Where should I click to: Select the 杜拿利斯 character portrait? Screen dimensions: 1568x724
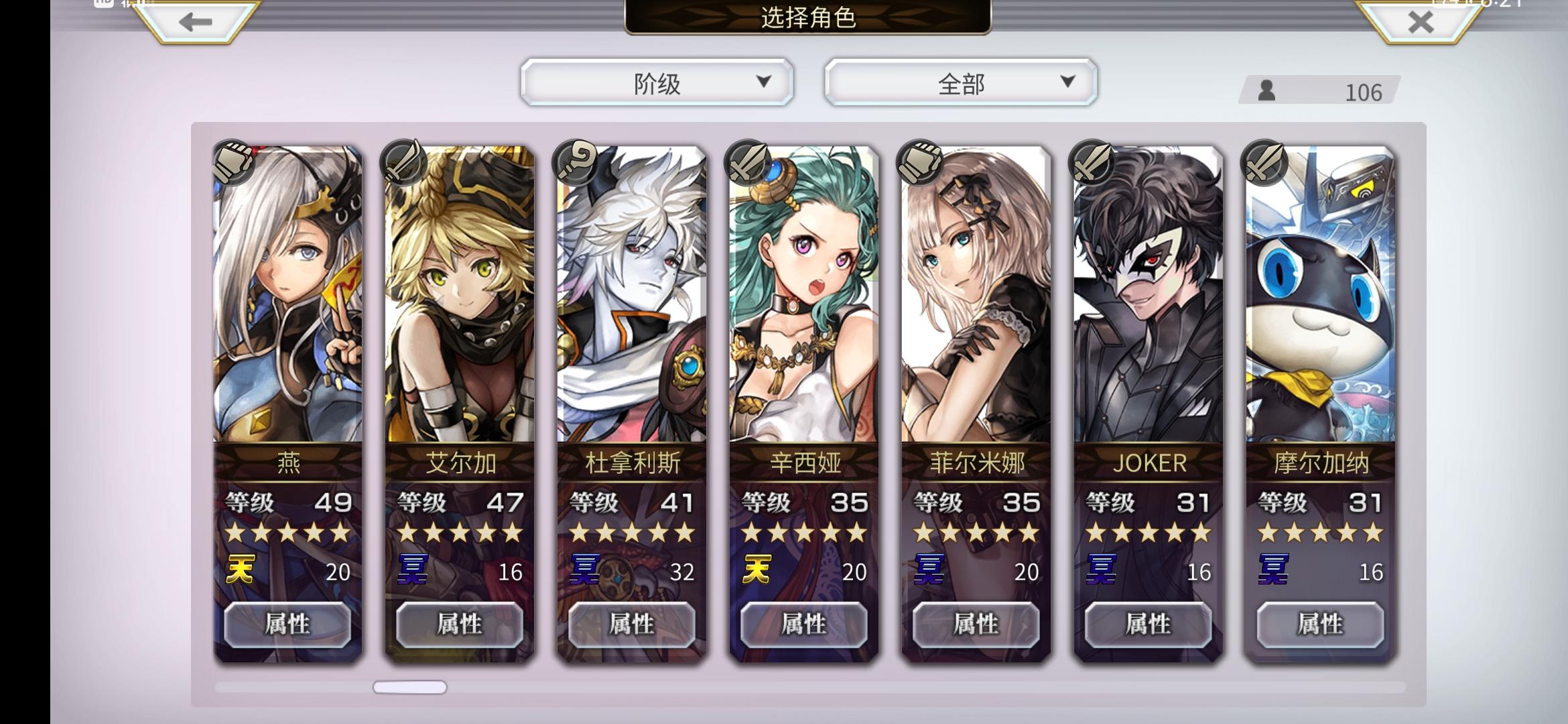point(632,294)
